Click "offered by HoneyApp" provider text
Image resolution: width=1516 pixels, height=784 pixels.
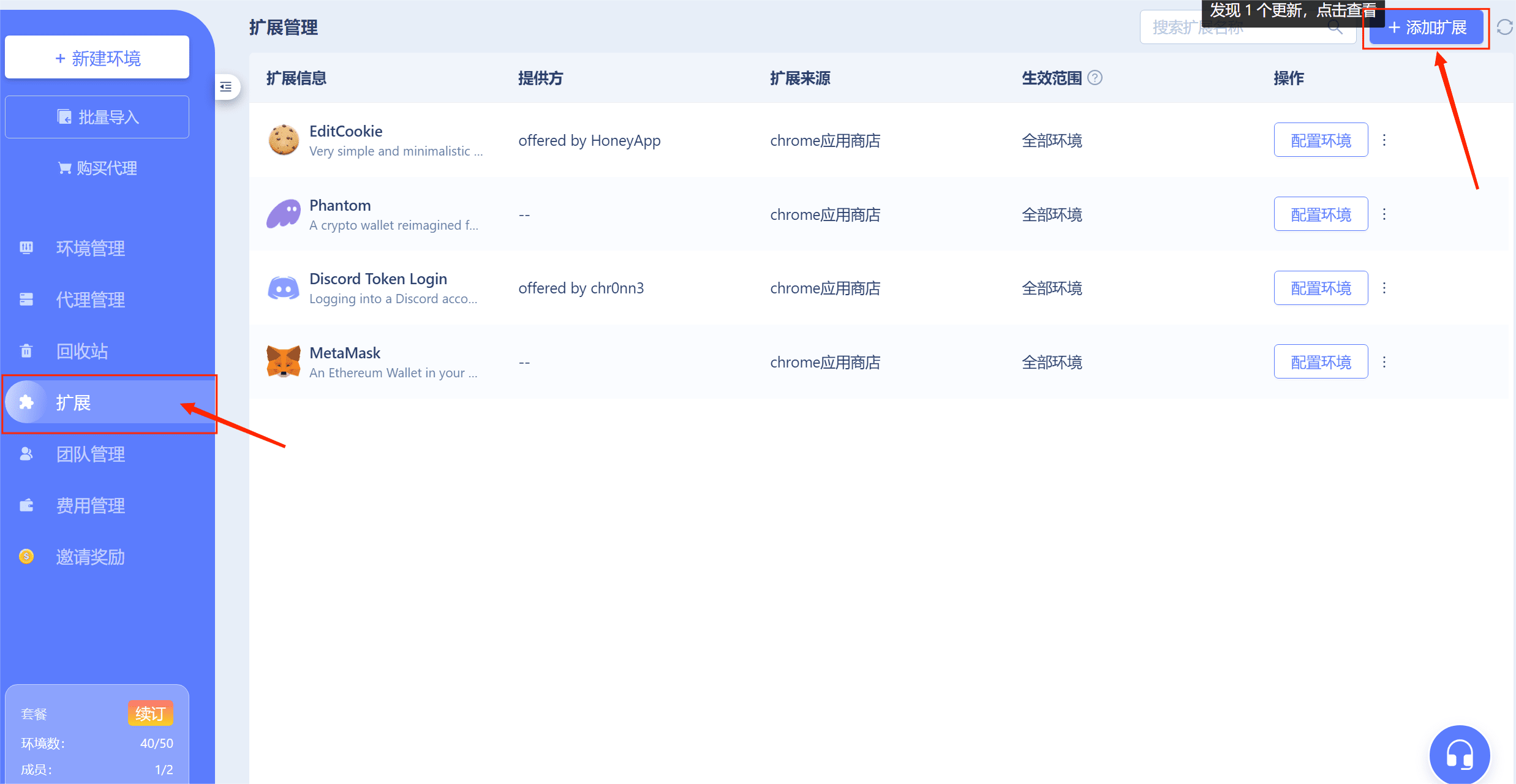(589, 140)
